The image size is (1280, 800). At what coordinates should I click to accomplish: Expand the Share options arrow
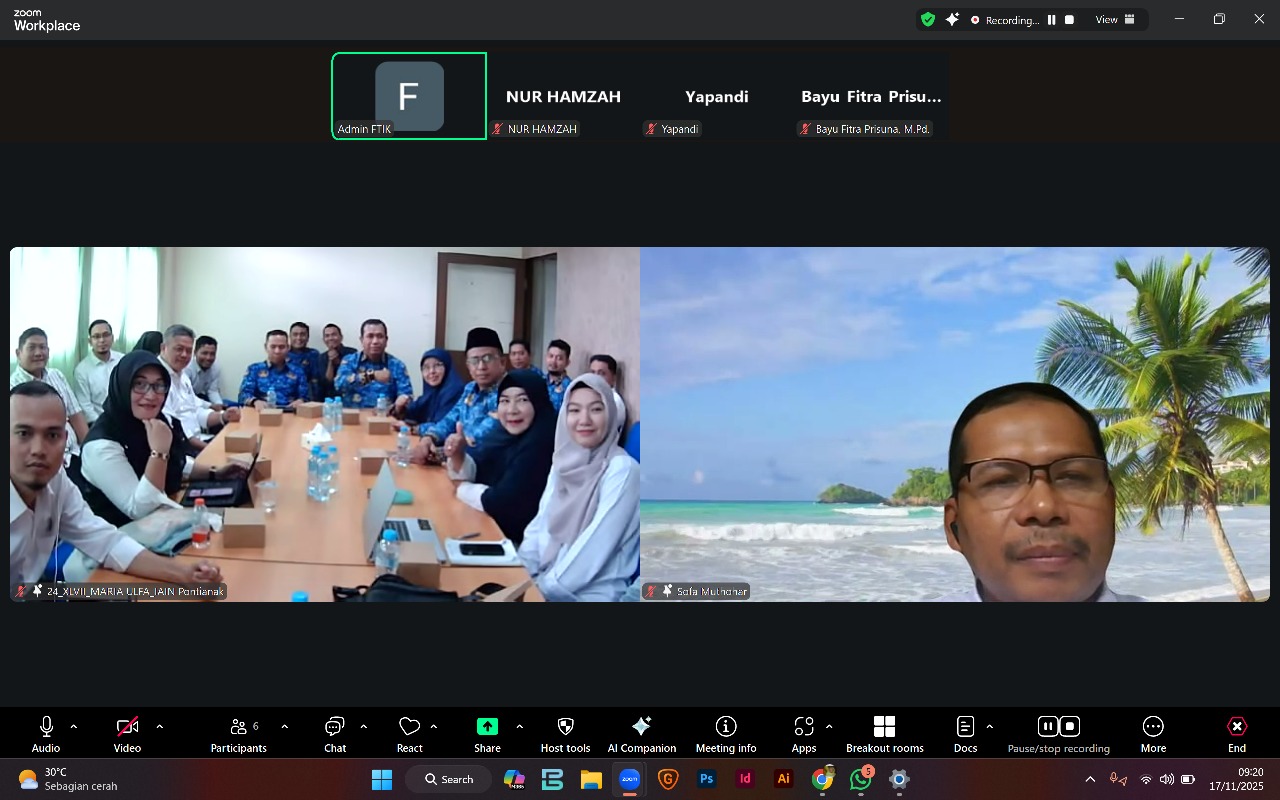coord(519,727)
